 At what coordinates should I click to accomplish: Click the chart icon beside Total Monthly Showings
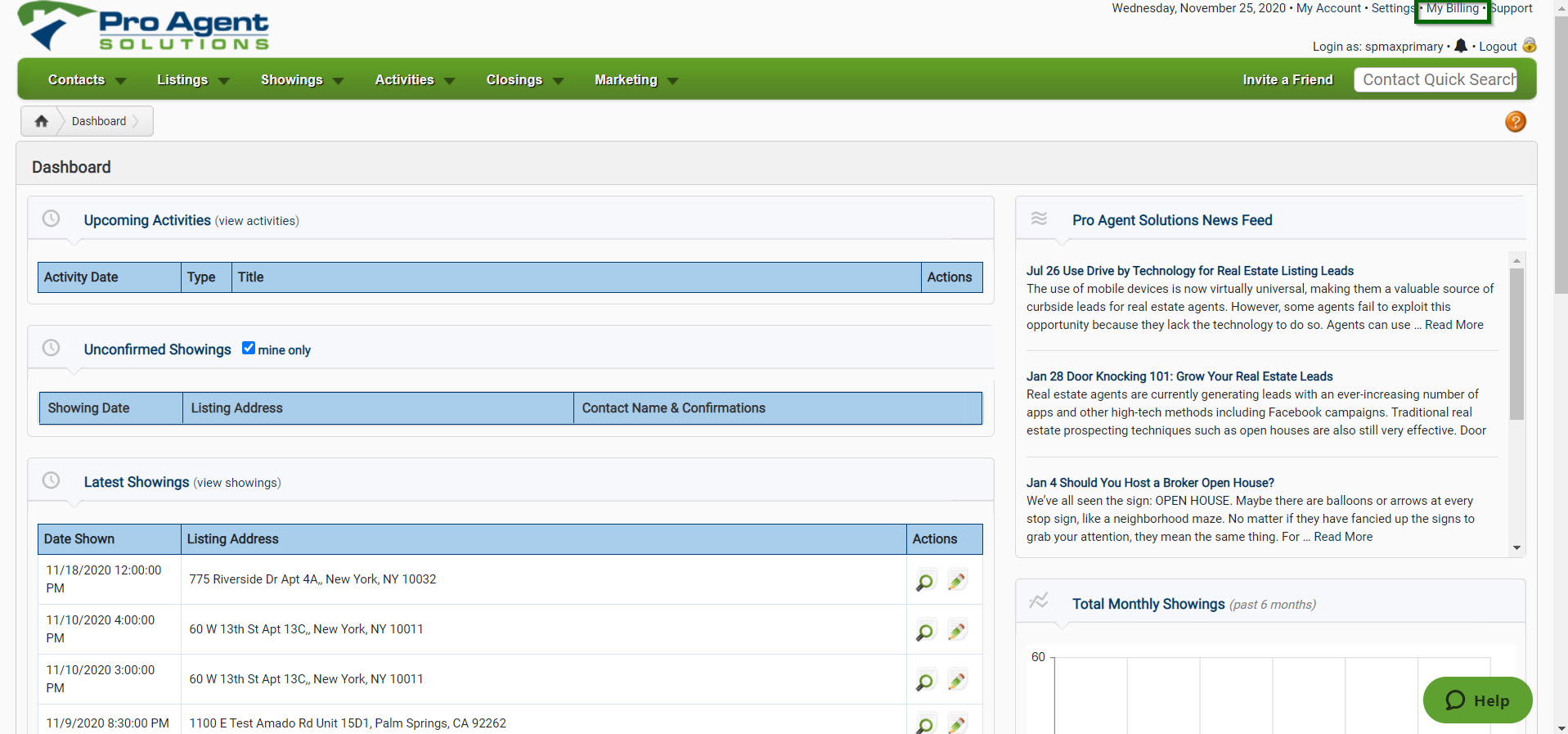coord(1039,601)
